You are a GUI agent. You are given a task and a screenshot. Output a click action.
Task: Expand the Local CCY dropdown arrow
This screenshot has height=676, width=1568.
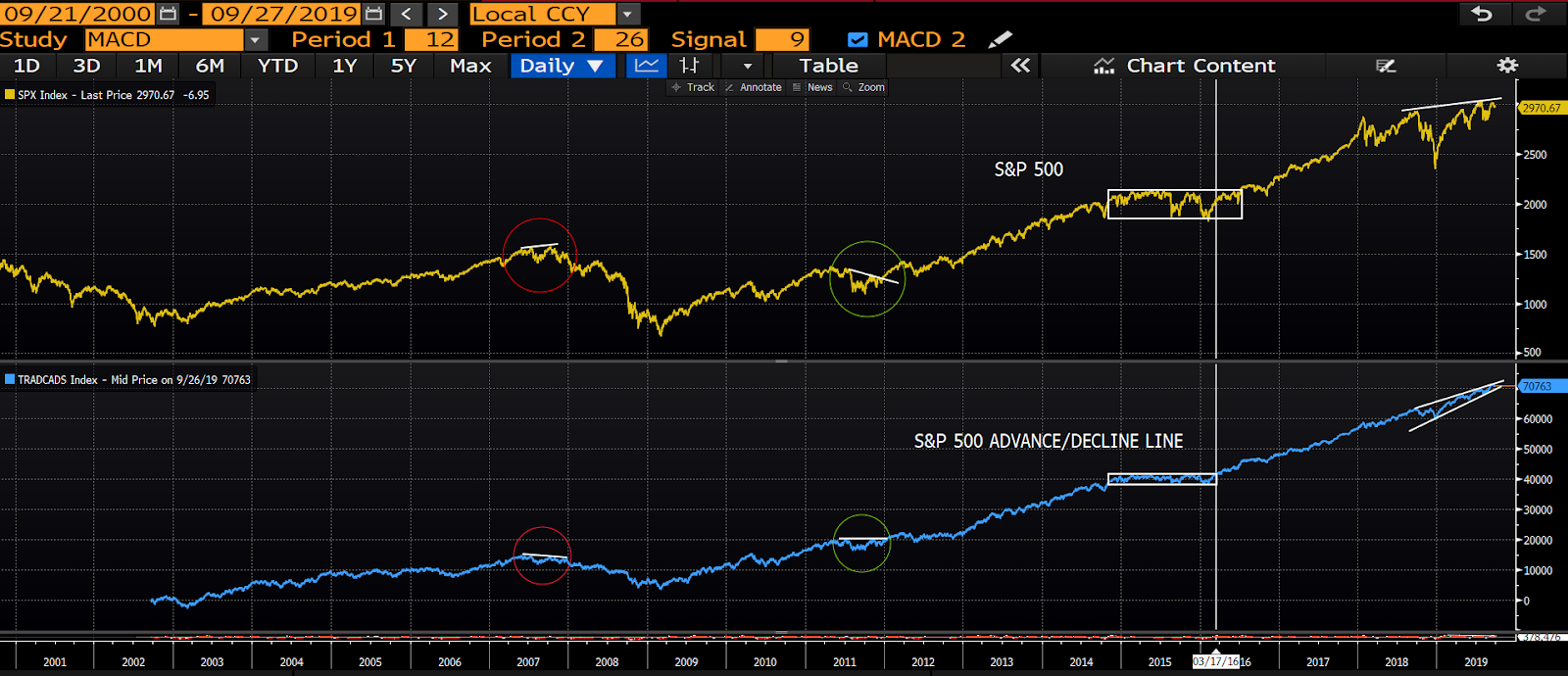pos(628,15)
